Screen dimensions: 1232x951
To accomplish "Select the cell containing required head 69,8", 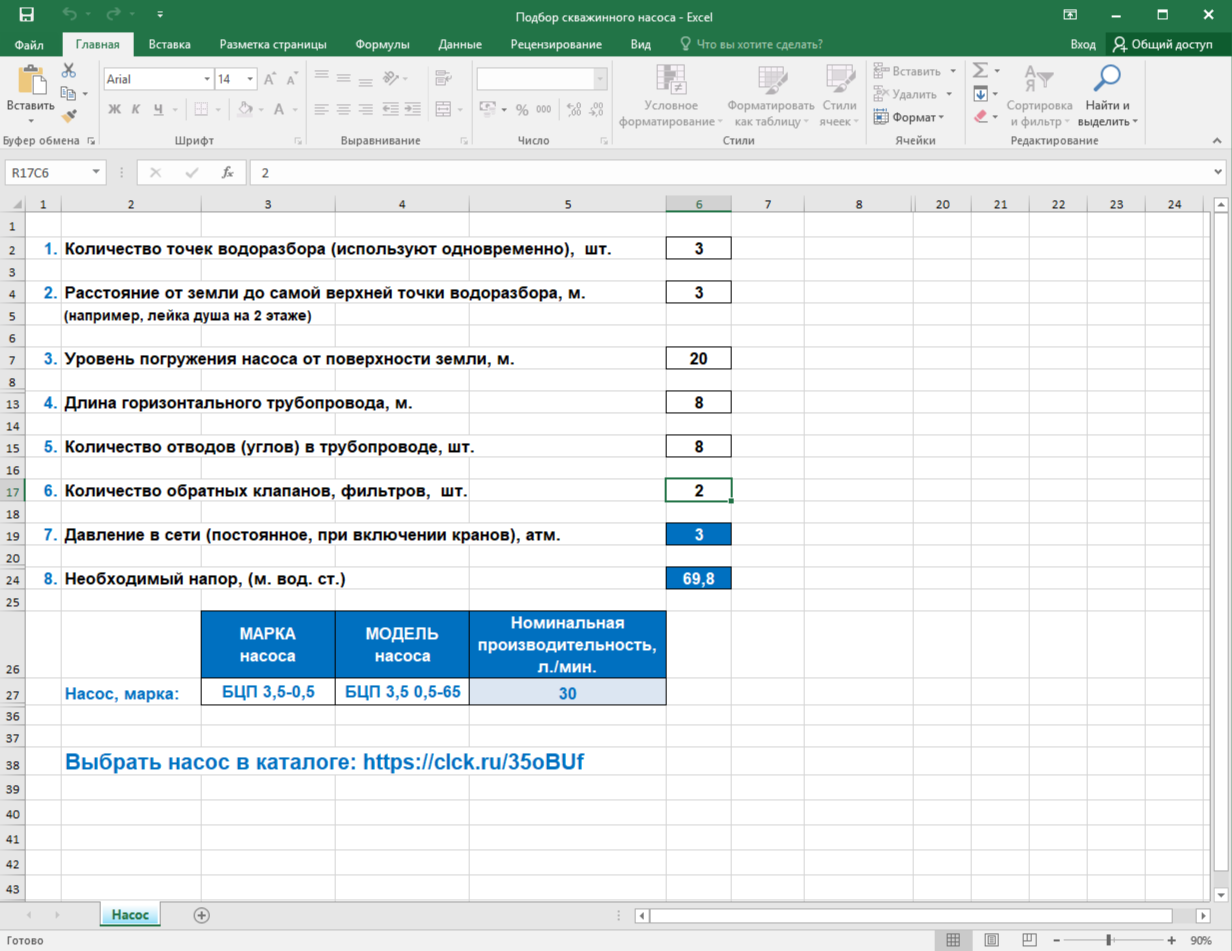I will click(x=698, y=578).
